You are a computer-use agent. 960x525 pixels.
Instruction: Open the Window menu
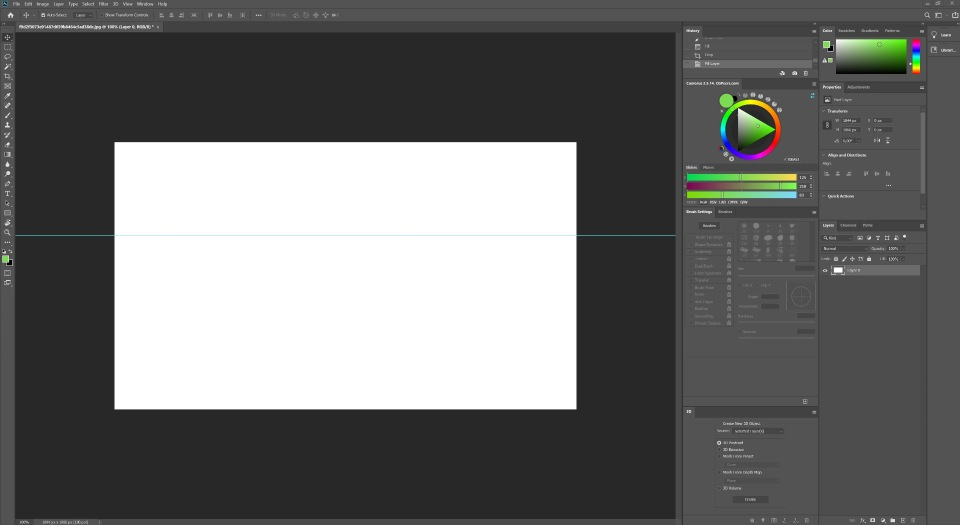(x=145, y=4)
